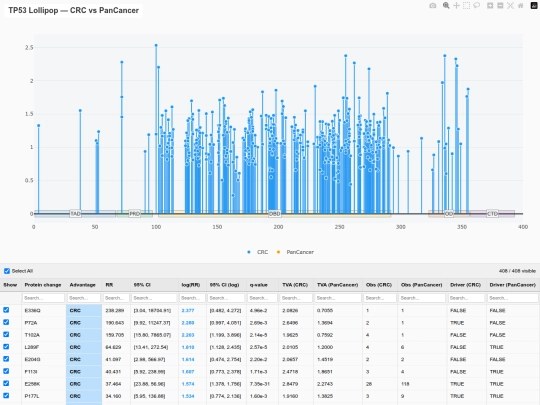Viewport: 540px width, 405px height.
Task: Click the CTD domain label on the chart
Action: pyautogui.click(x=492, y=214)
